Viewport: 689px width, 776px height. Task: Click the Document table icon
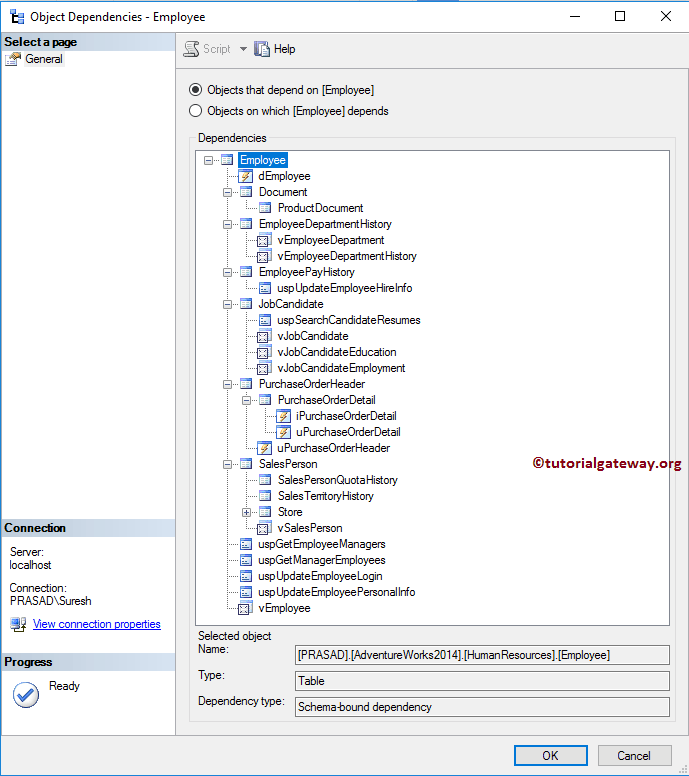[246, 192]
